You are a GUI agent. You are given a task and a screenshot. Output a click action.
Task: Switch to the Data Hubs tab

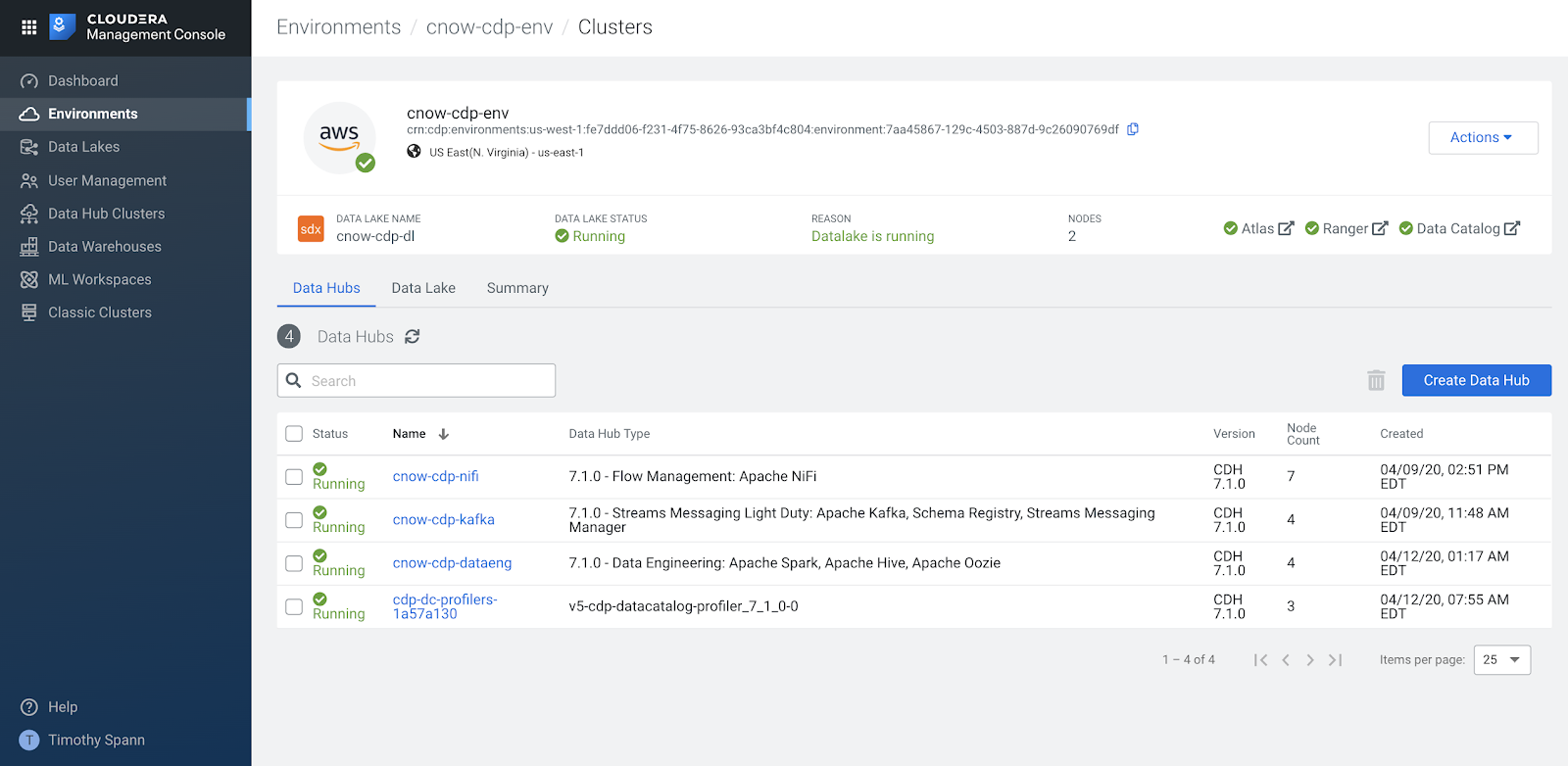(326, 288)
